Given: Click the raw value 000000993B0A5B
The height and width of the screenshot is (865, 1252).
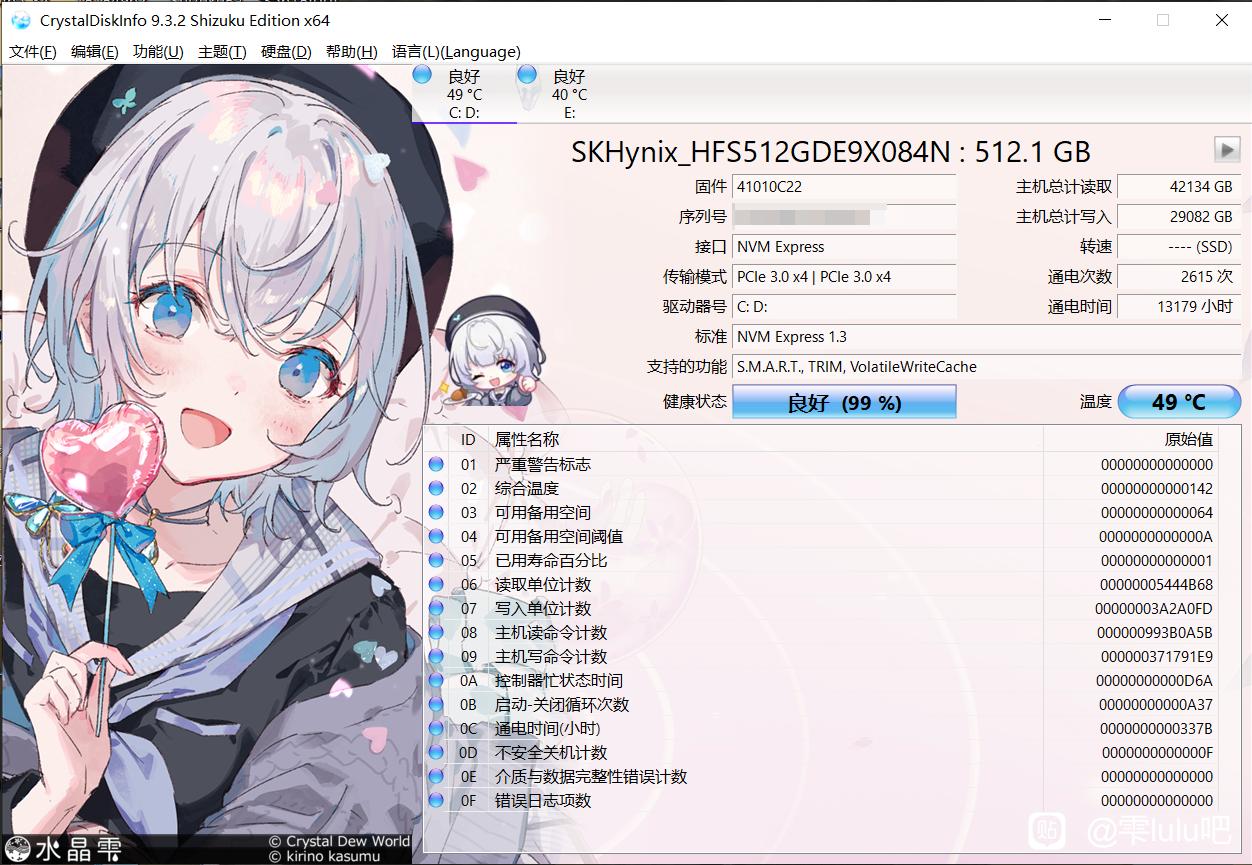Looking at the screenshot, I should click(1155, 632).
